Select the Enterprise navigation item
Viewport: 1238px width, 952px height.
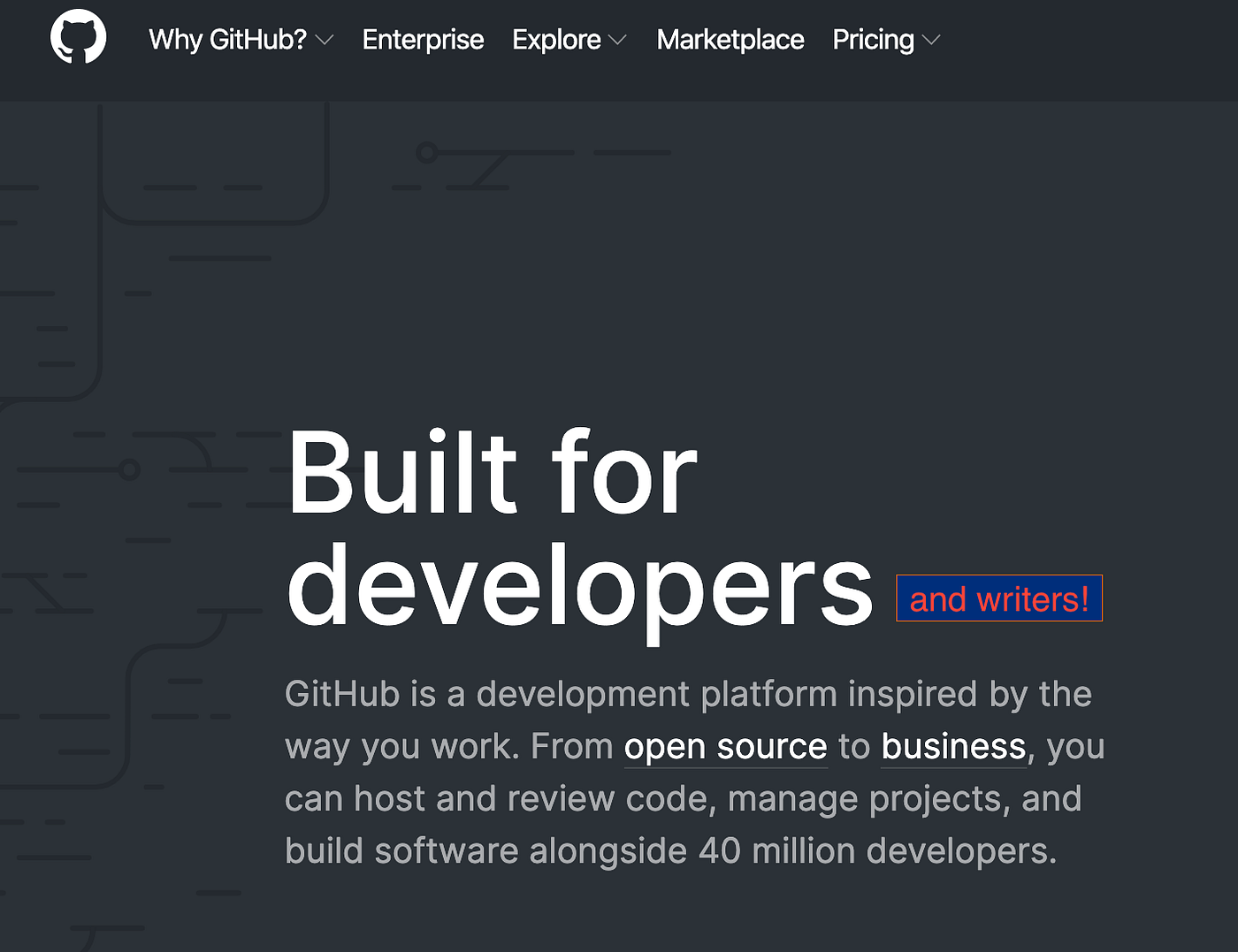(x=423, y=39)
